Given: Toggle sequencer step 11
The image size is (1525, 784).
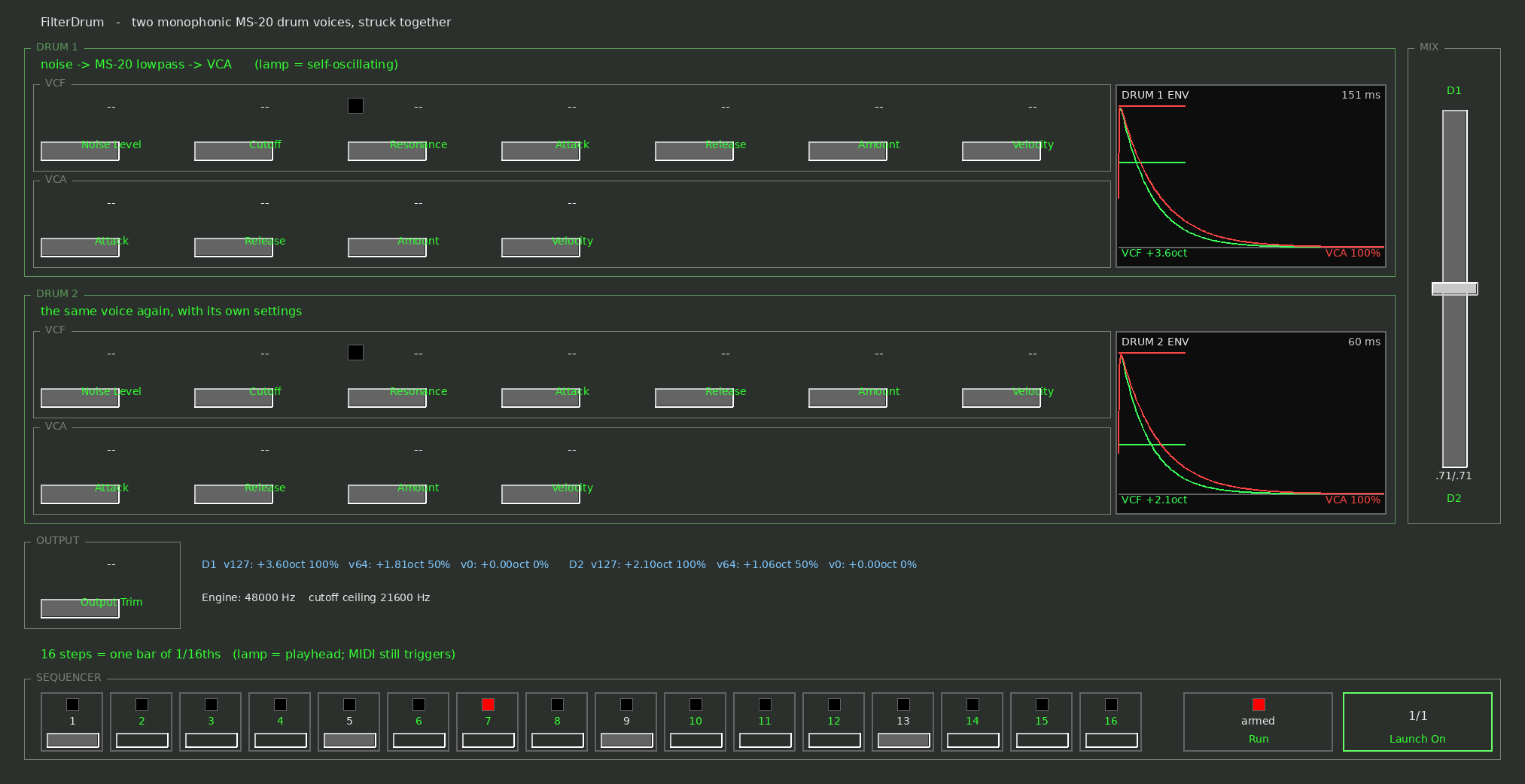Looking at the screenshot, I should 765,740.
